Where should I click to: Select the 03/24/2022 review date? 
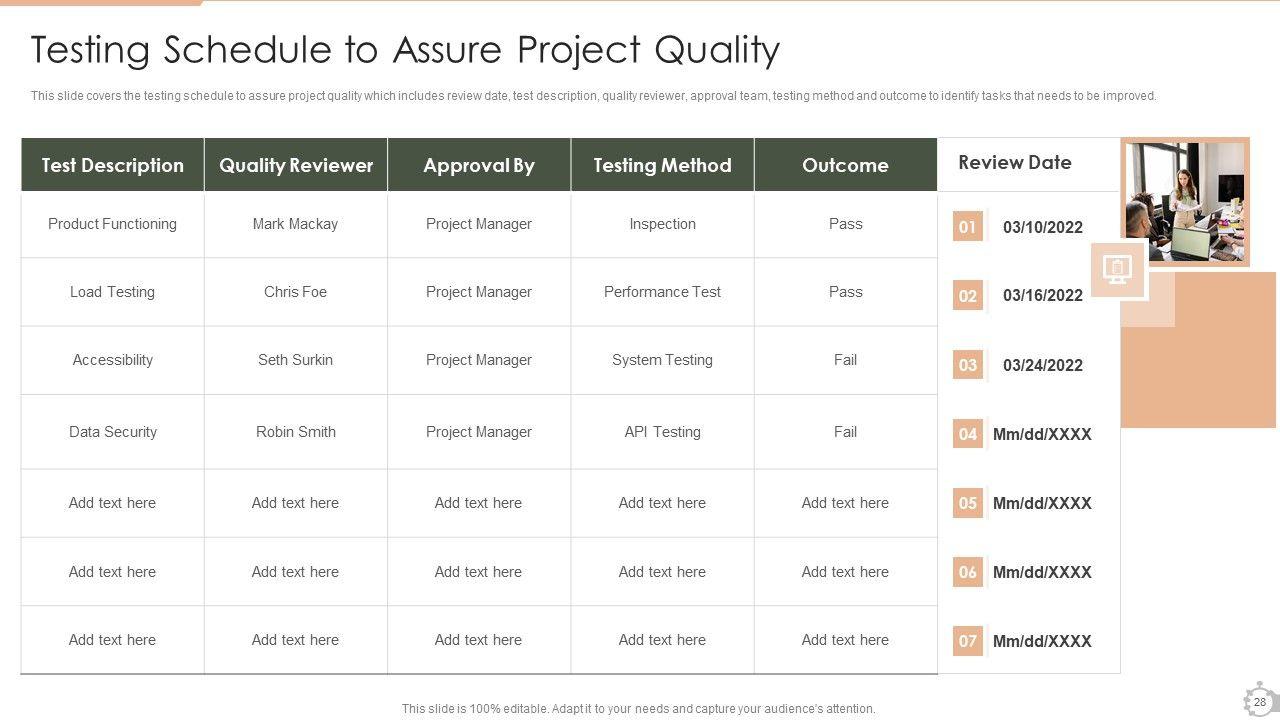tap(1042, 365)
